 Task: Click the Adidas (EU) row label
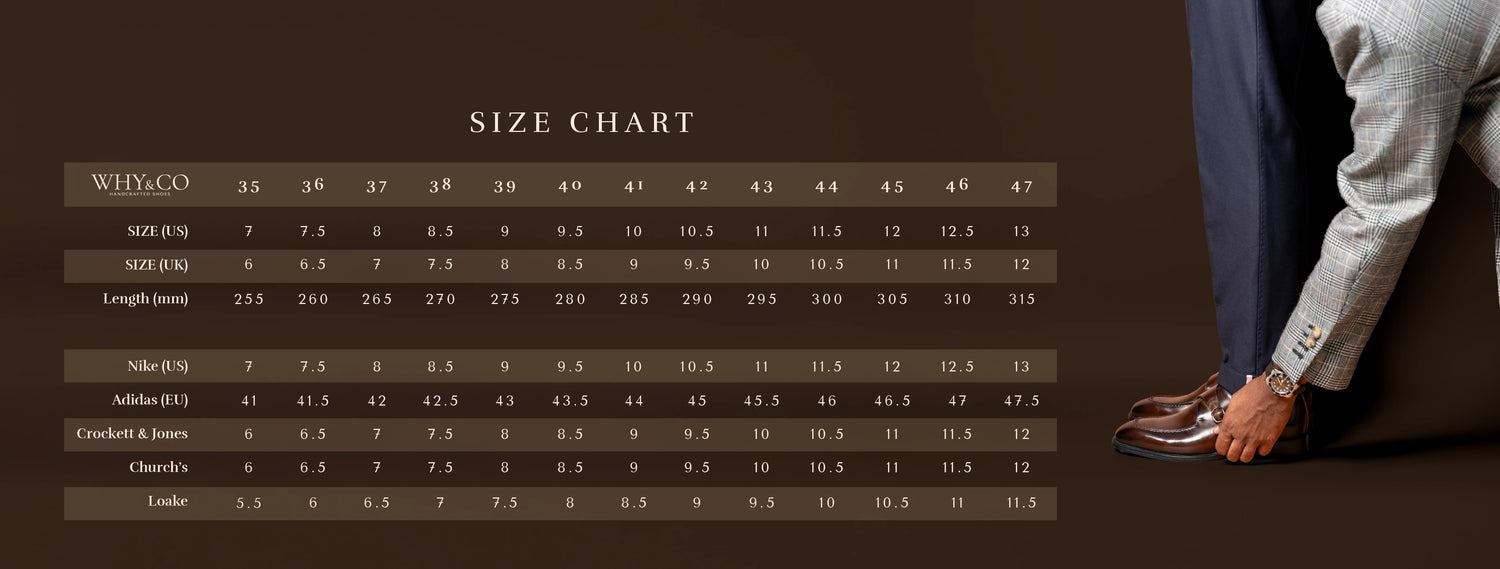coord(150,400)
